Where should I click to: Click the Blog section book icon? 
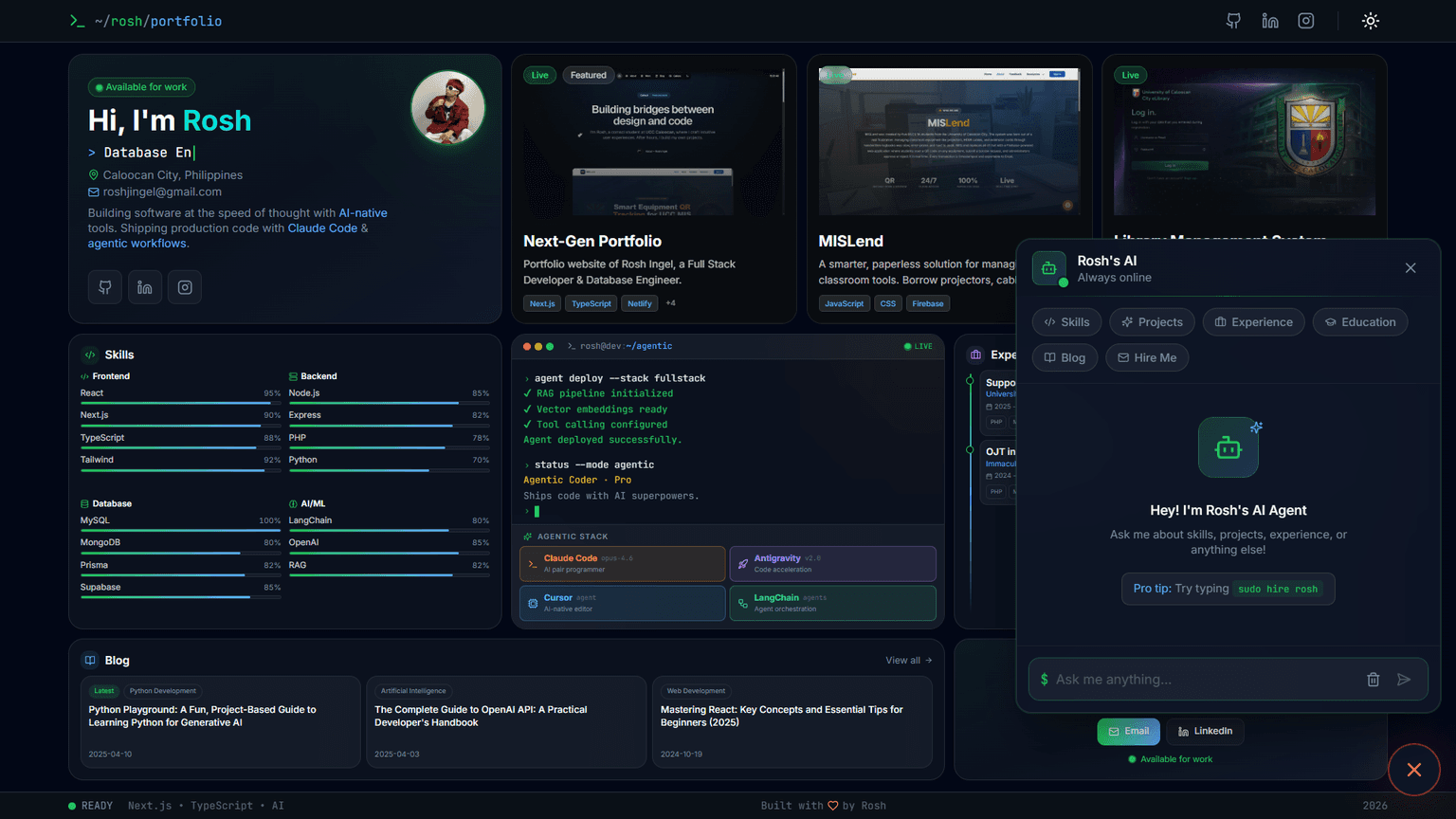click(90, 660)
